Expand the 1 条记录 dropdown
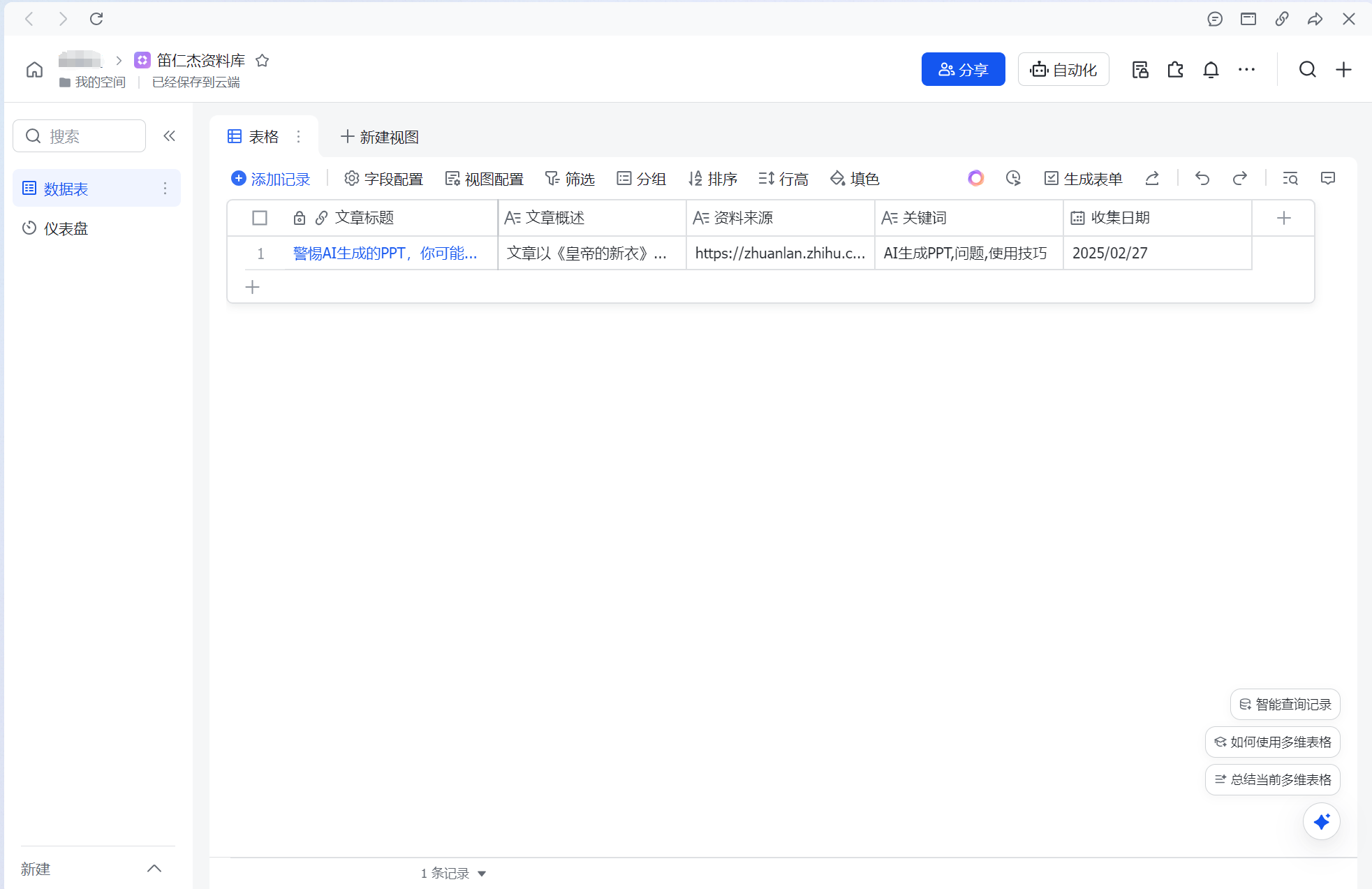This screenshot has height=889, width=1372. click(x=482, y=874)
